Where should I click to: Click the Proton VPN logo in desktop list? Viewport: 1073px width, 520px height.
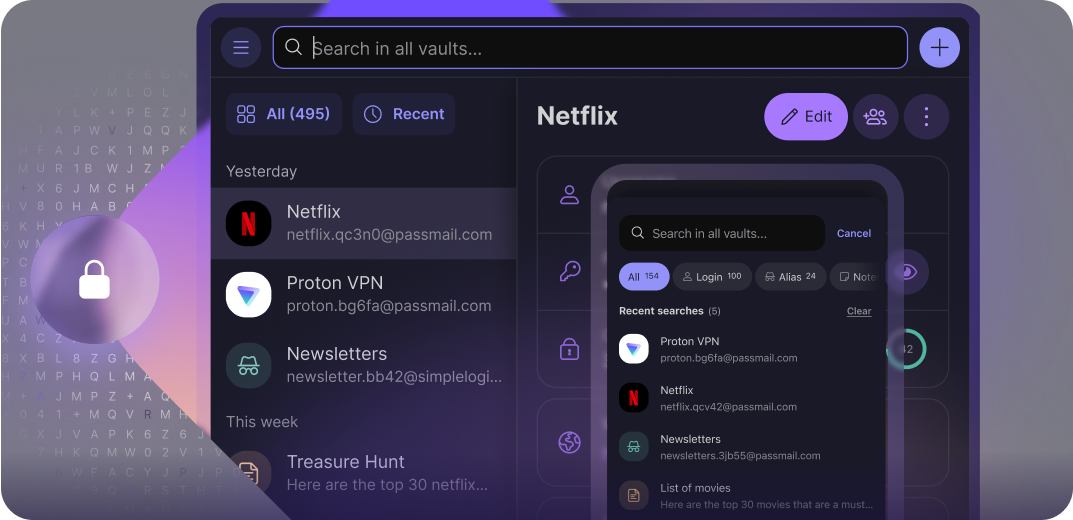(x=248, y=294)
